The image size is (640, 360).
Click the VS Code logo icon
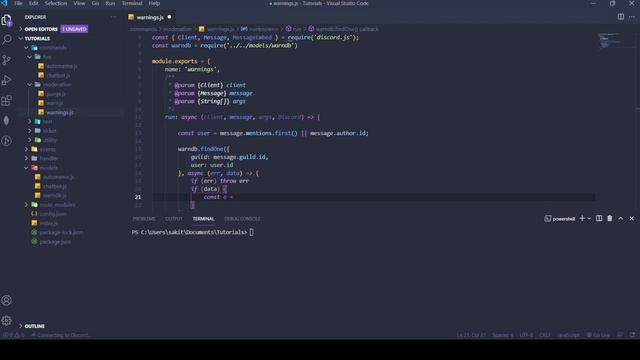coord(4,3)
